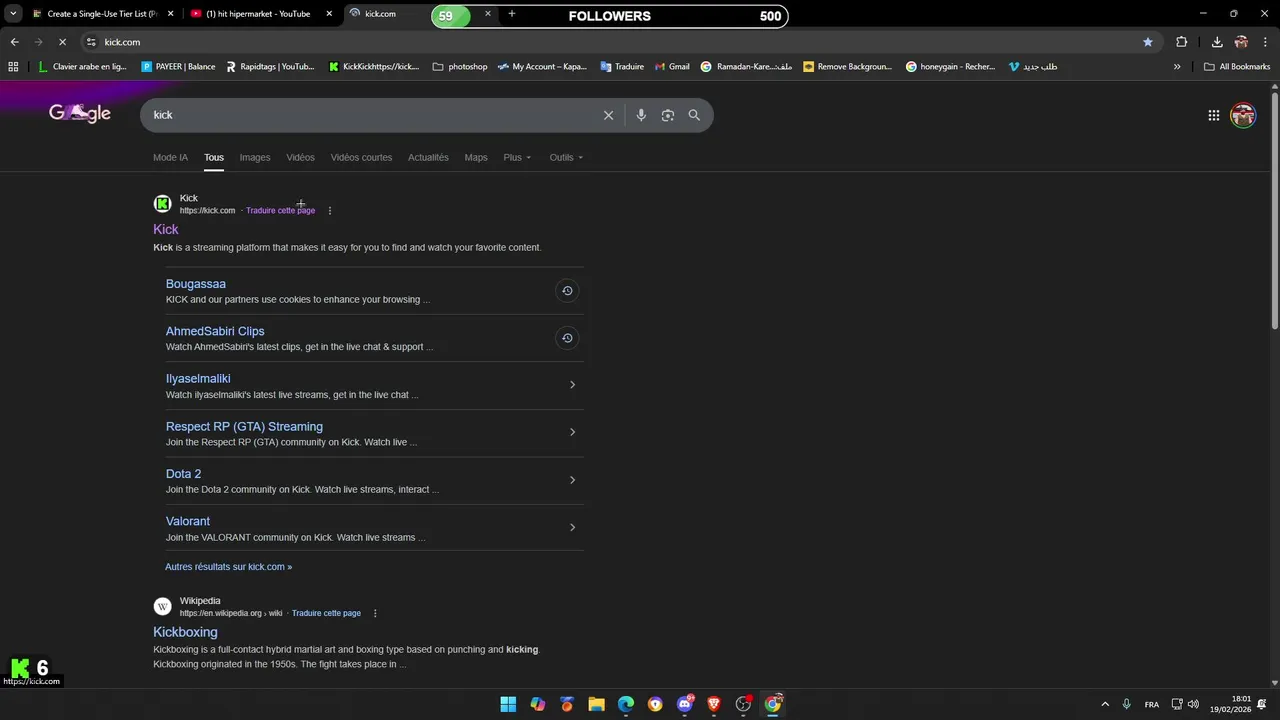The width and height of the screenshot is (1280, 720).
Task: Open the site information icon in the address bar
Action: pos(91,42)
